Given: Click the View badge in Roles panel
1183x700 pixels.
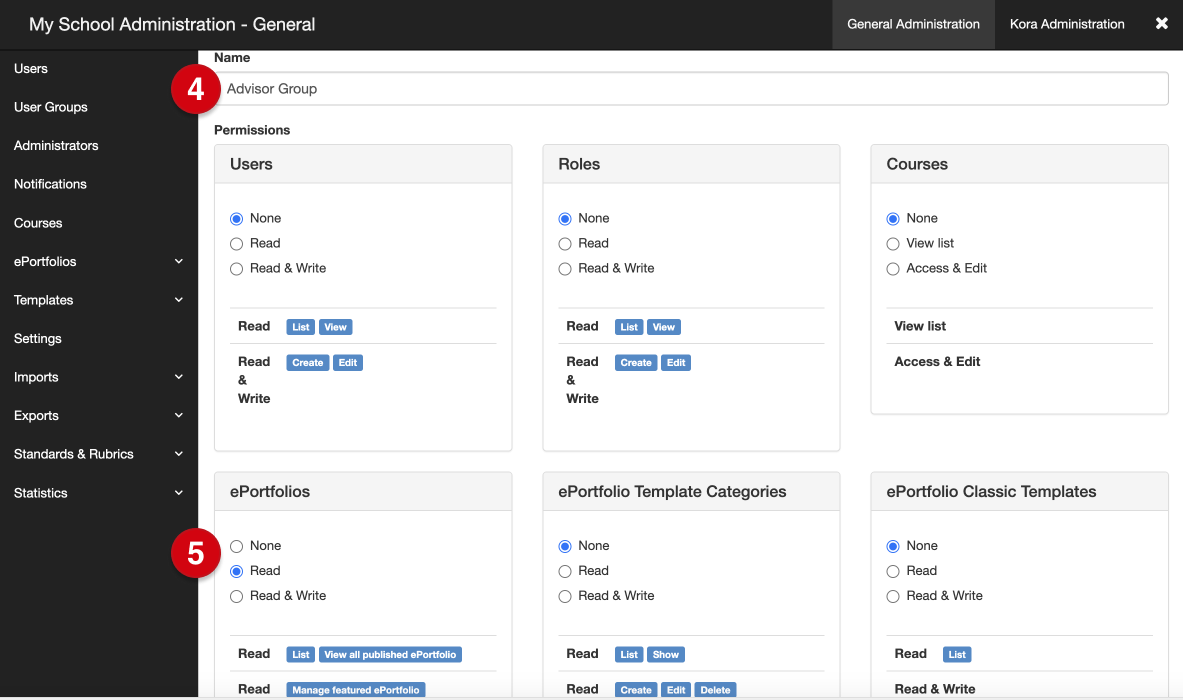Looking at the screenshot, I should point(663,327).
